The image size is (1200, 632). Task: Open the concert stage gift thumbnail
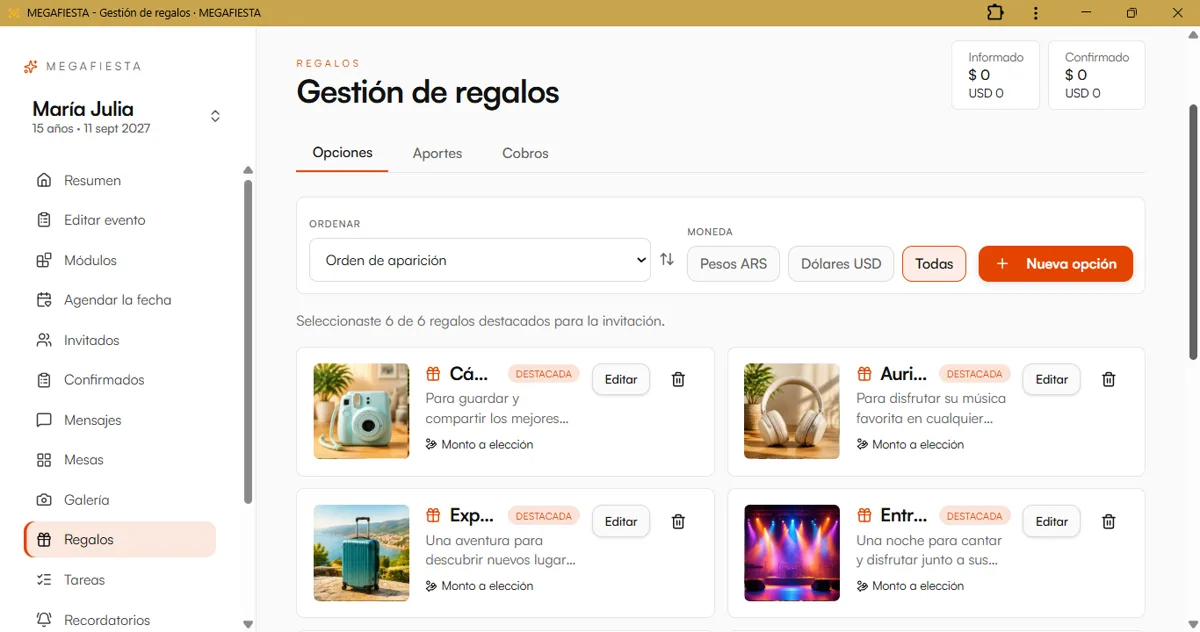point(792,553)
